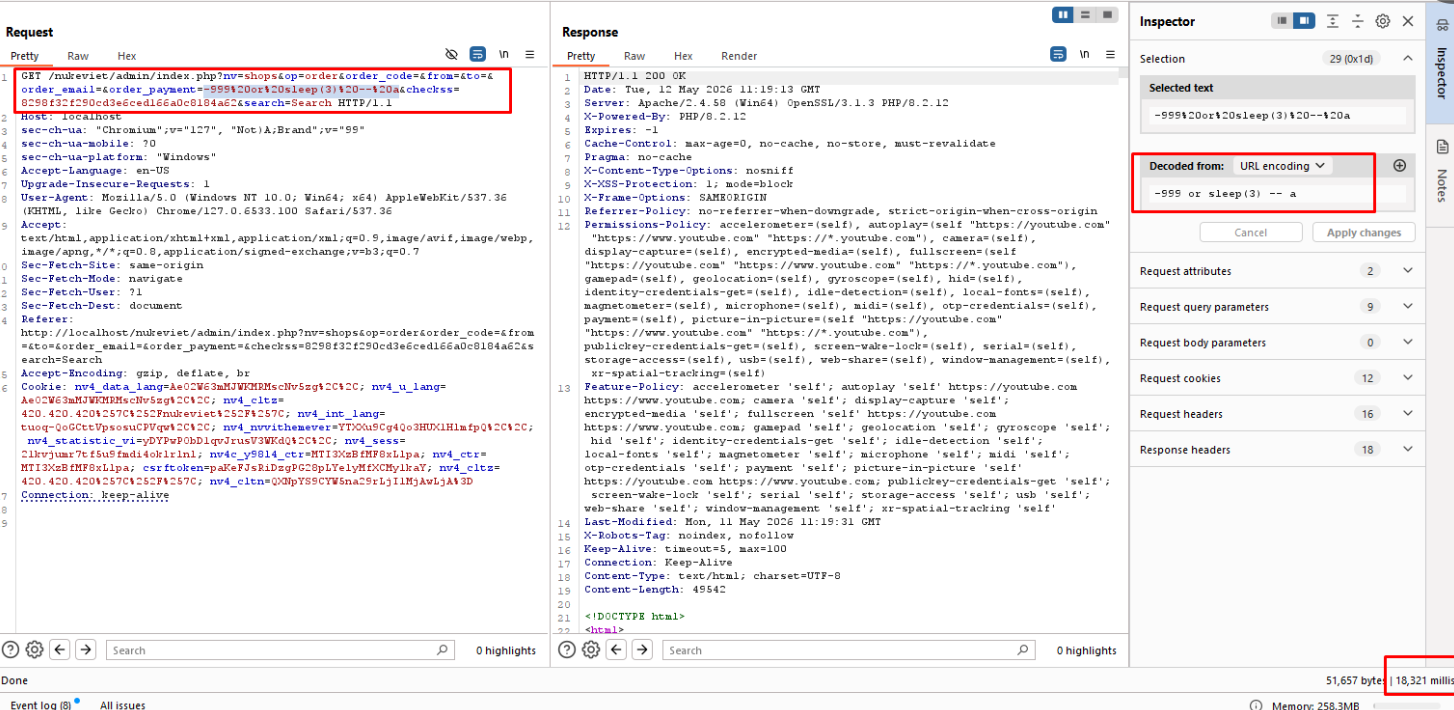Click plus icon beside Decoded from
The width and height of the screenshot is (1454, 710).
coord(1399,166)
